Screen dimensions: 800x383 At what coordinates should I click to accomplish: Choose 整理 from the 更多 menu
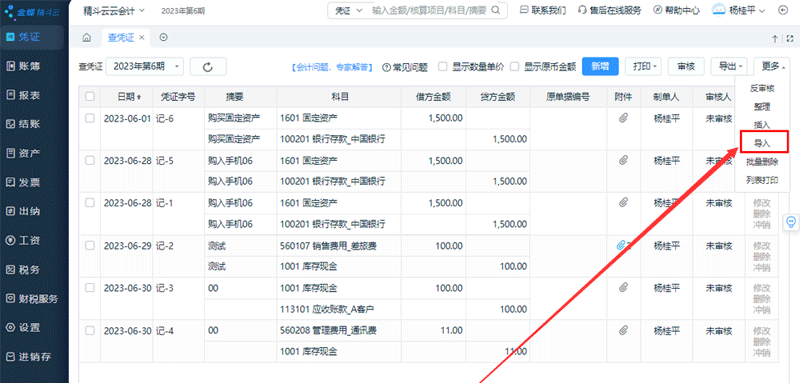click(762, 107)
